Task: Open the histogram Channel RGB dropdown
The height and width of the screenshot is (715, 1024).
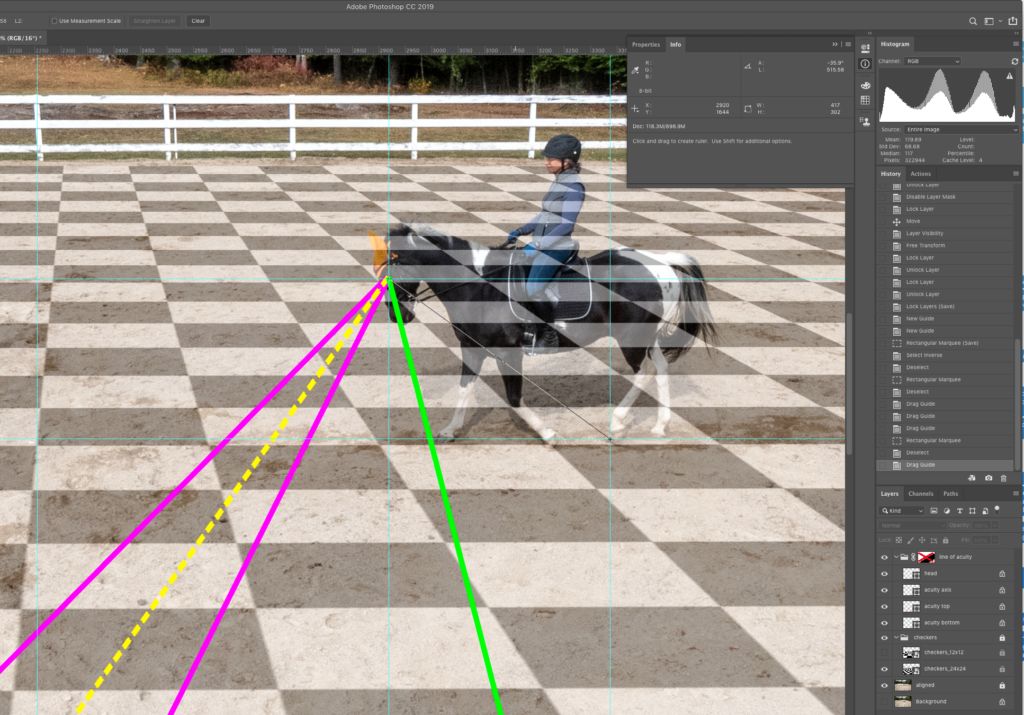Action: (x=933, y=61)
